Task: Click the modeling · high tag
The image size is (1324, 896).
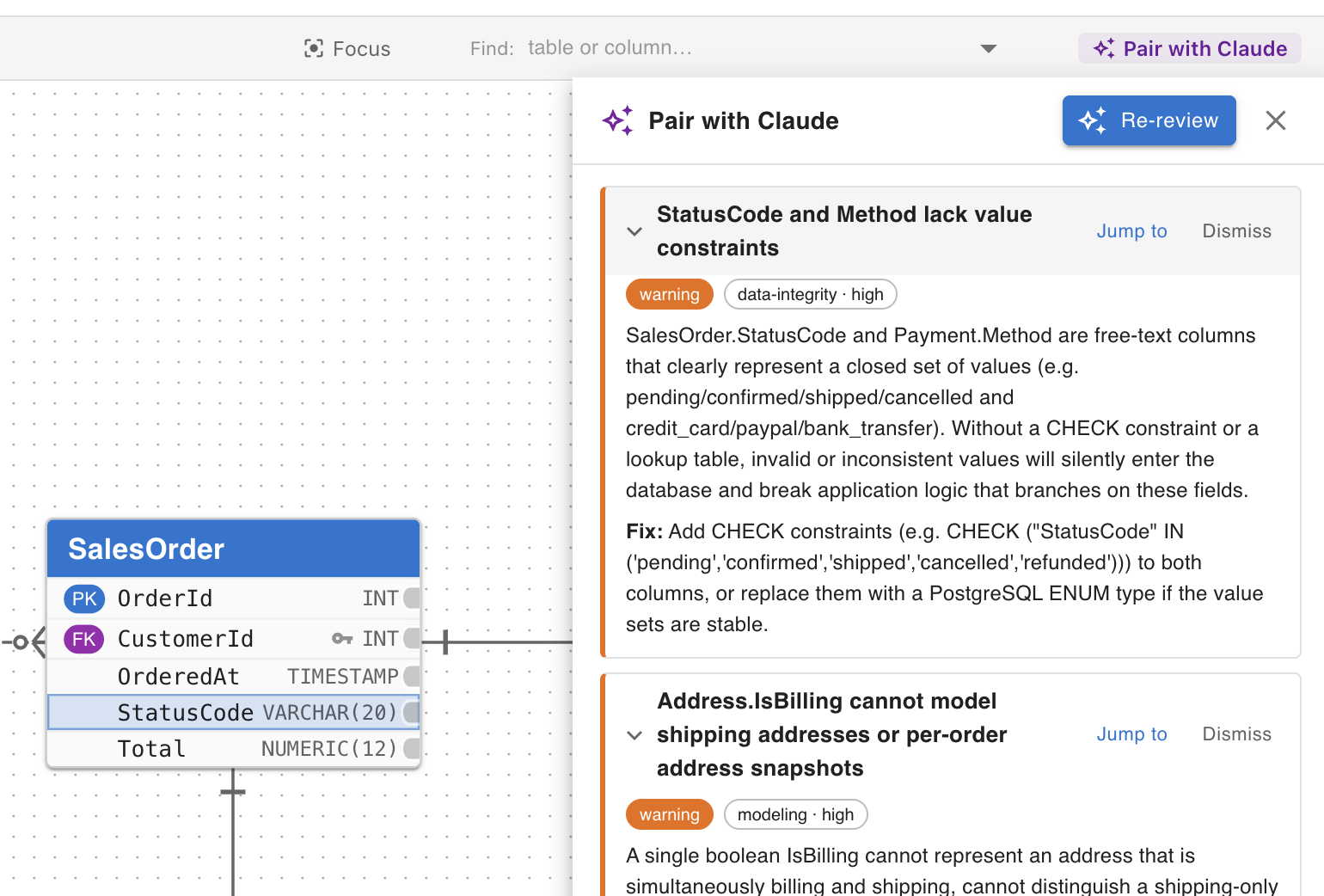Action: (x=796, y=814)
